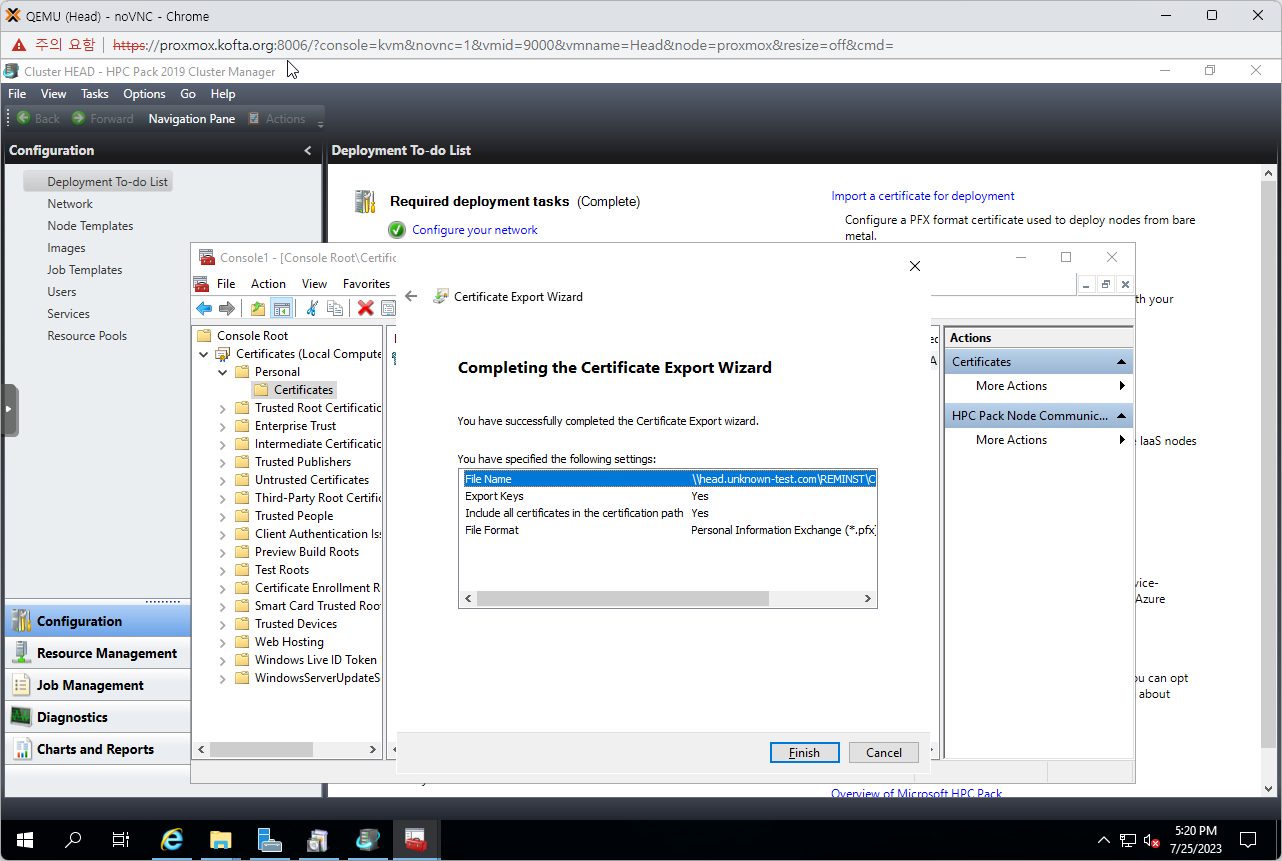The width and height of the screenshot is (1282, 861).
Task: Open the Import a certificate for deployment link
Action: (922, 196)
